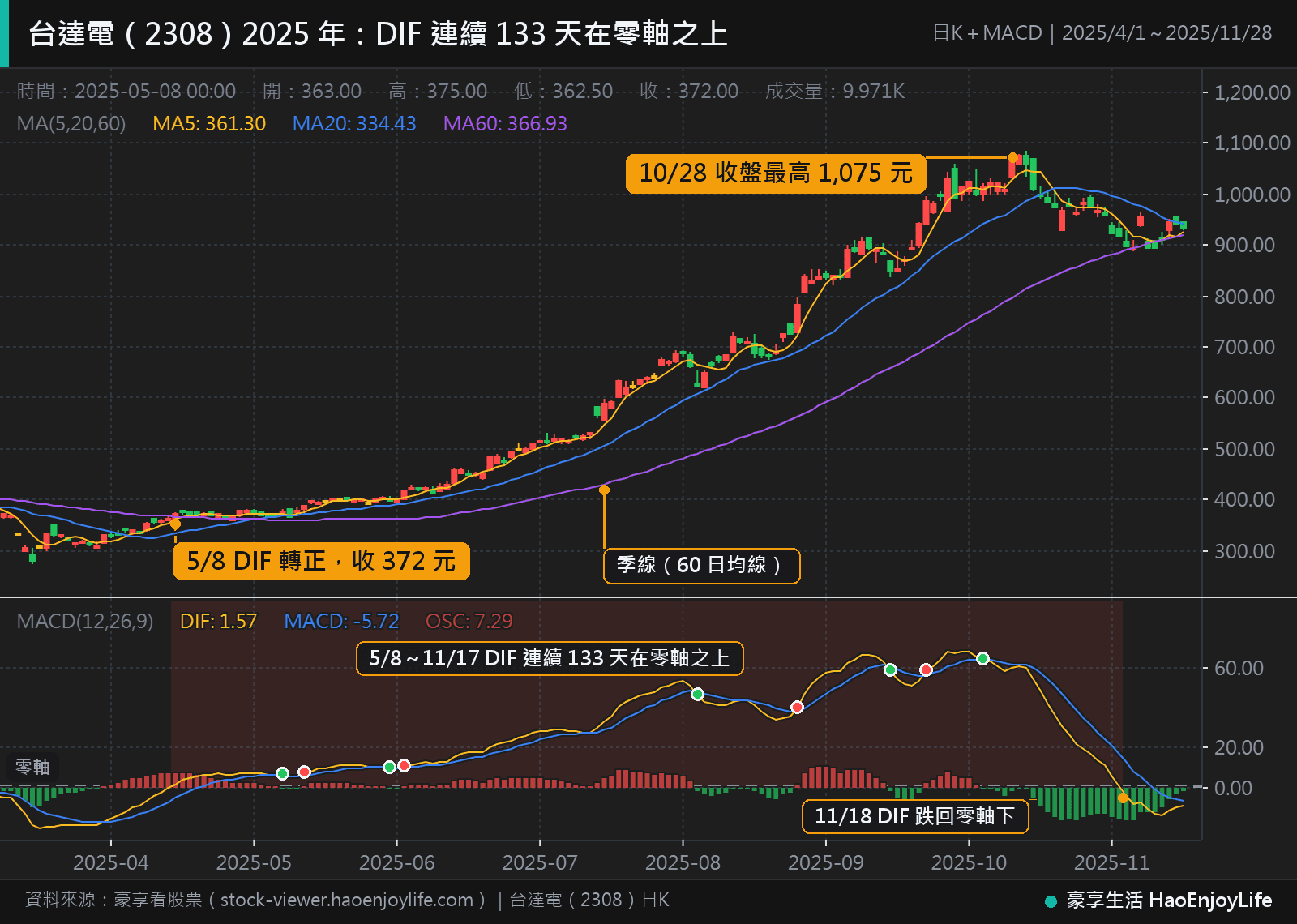Click the 2025-11 date axis label
The image size is (1297, 924).
[x=1111, y=862]
